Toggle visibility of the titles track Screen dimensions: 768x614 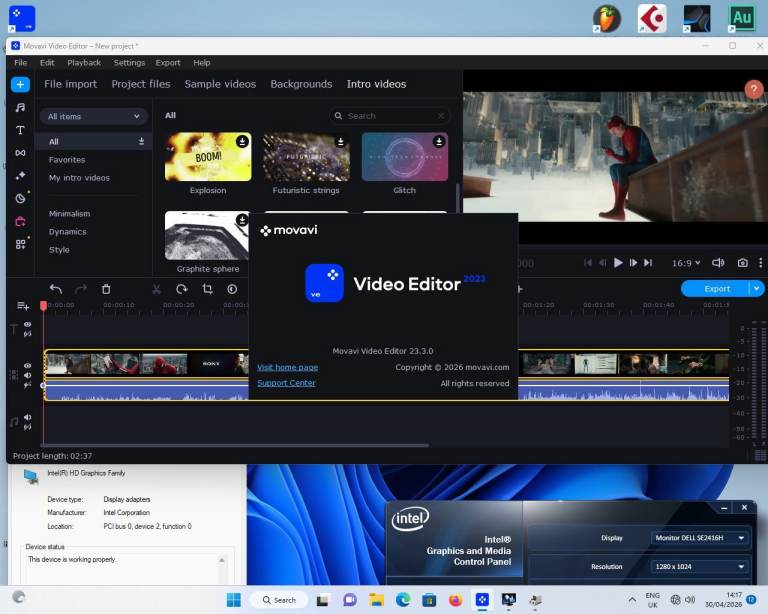pos(28,325)
